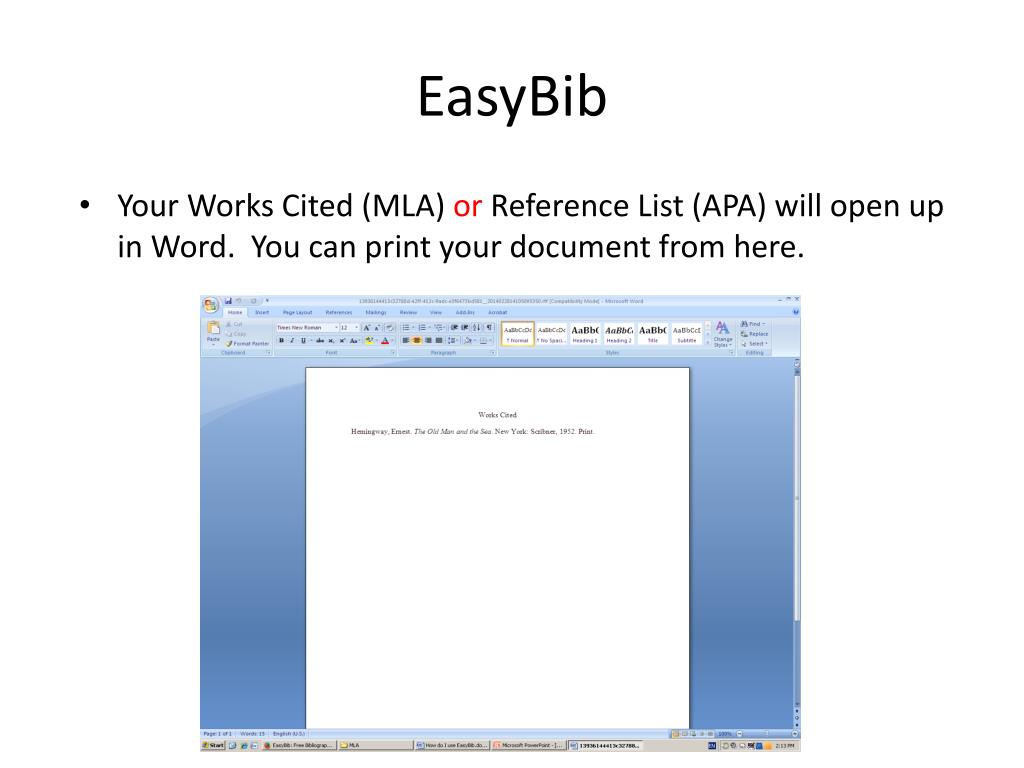
Task: Expand the Font dialog launcher
Action: click(x=393, y=353)
